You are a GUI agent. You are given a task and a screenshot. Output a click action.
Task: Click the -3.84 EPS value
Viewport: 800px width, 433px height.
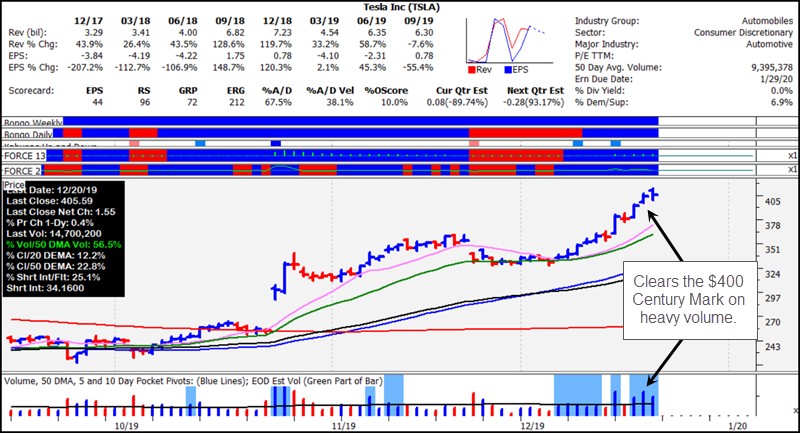(91, 56)
